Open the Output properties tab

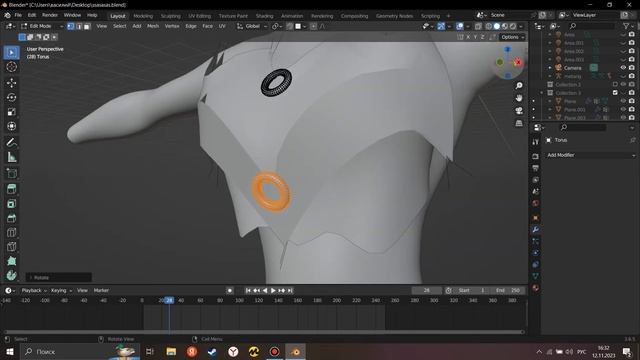tap(536, 168)
